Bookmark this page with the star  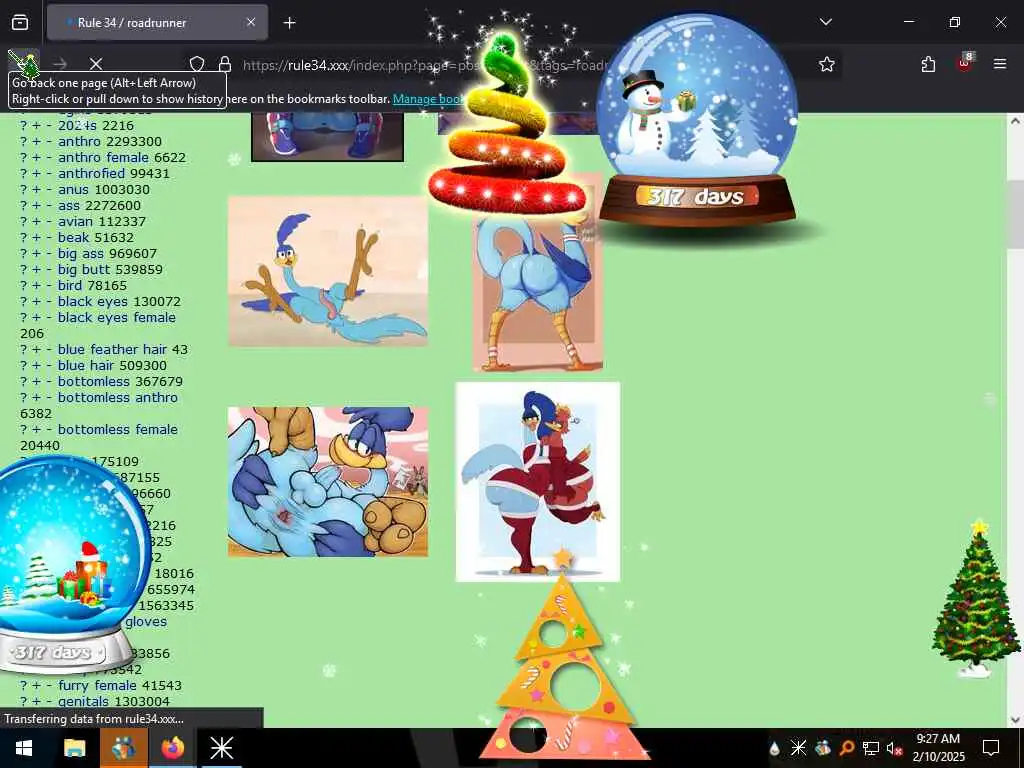[827, 64]
